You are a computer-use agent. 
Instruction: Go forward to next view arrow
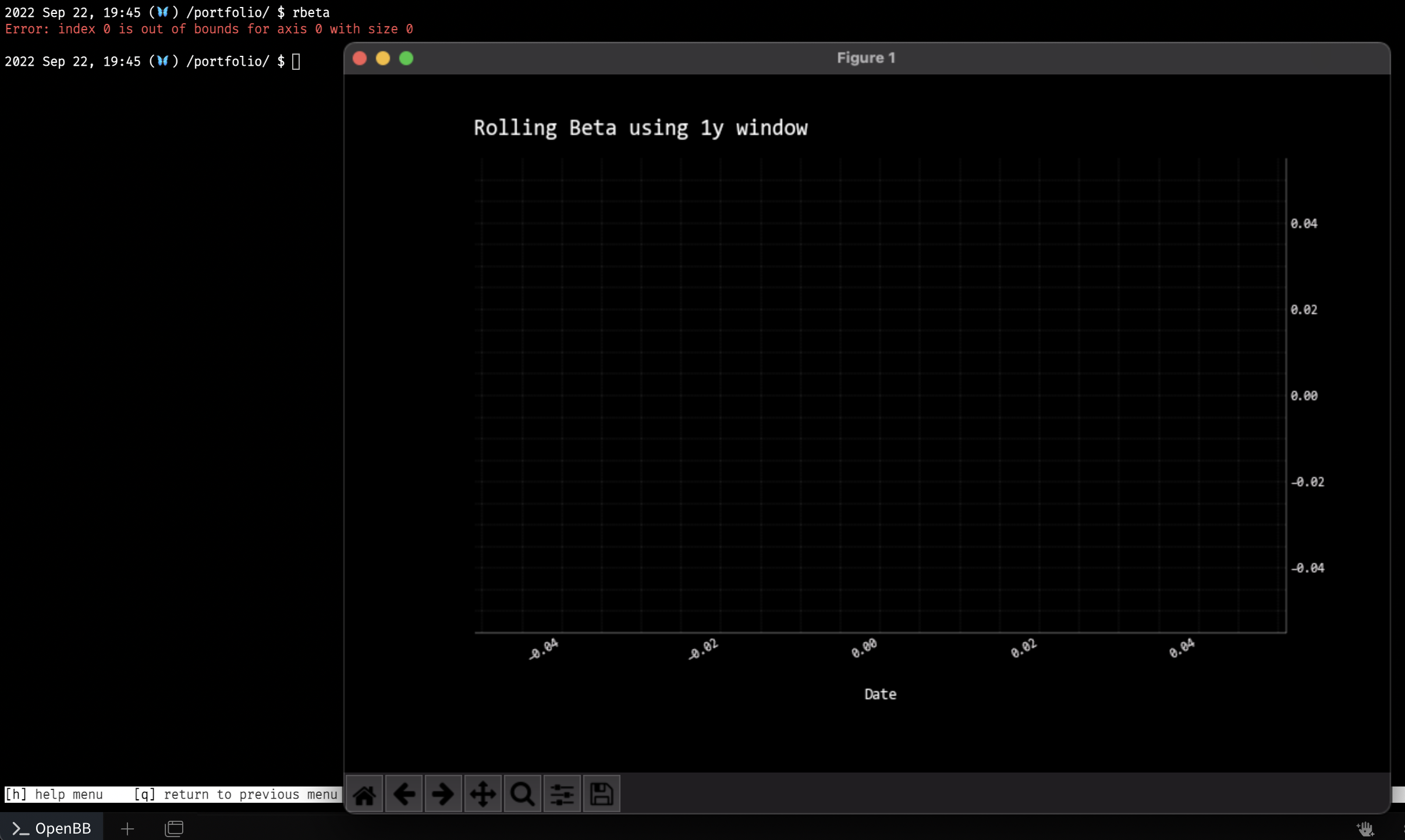click(443, 793)
